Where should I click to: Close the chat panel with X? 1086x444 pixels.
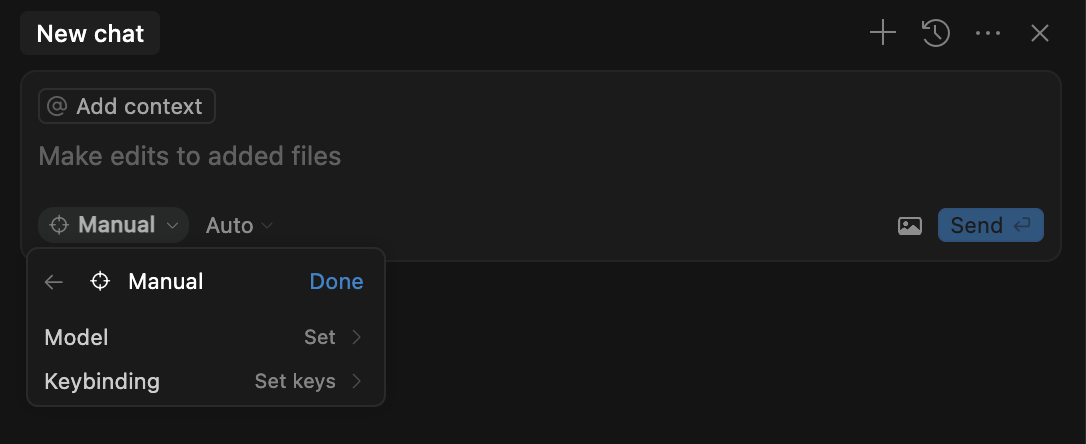pyautogui.click(x=1040, y=34)
